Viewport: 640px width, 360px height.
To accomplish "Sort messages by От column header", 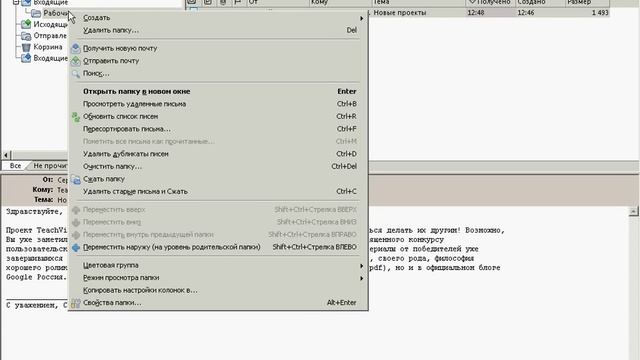I will [278, 2].
